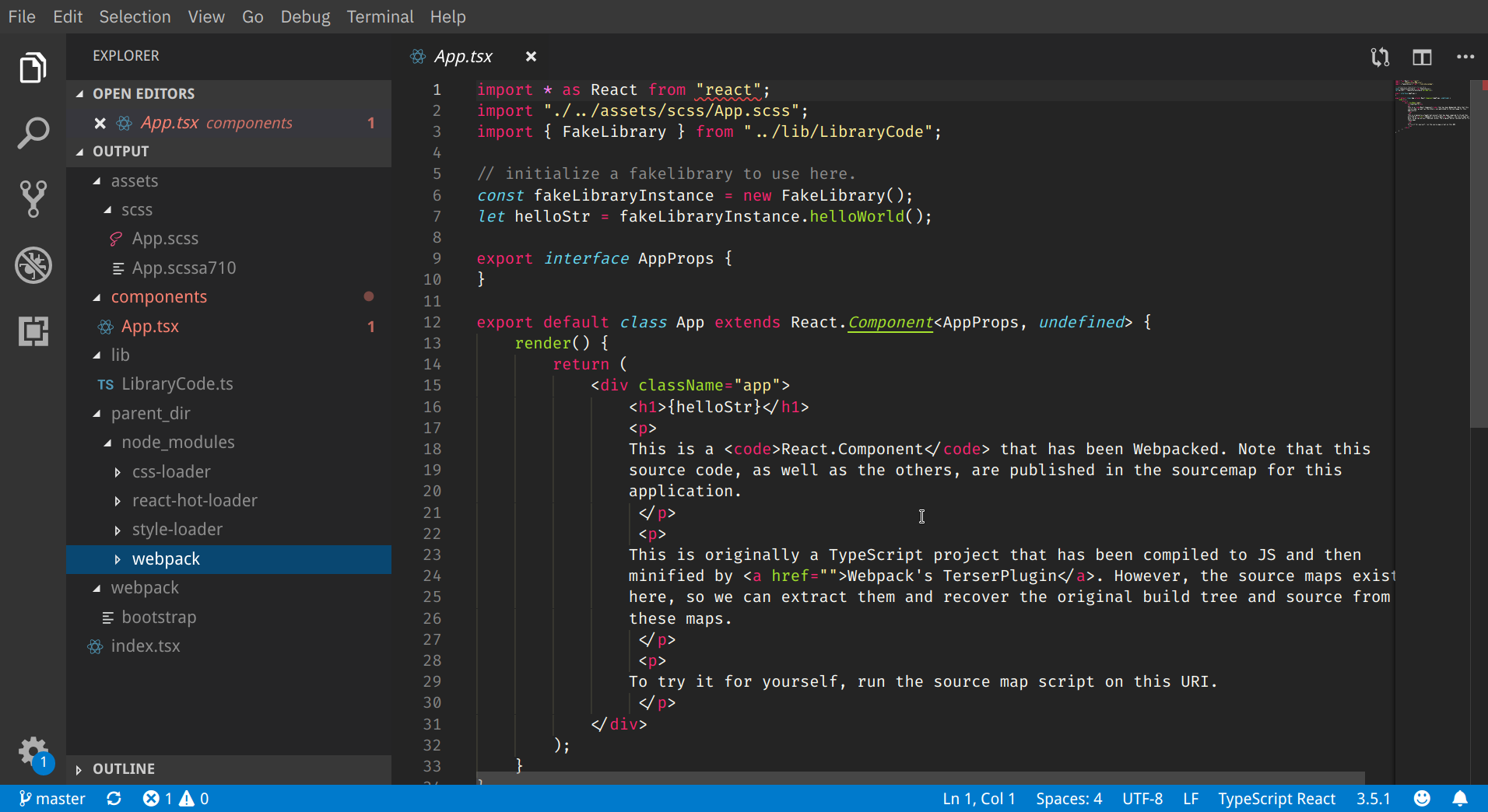Click the code minimap preview
1488x812 pixels.
pos(1432,105)
